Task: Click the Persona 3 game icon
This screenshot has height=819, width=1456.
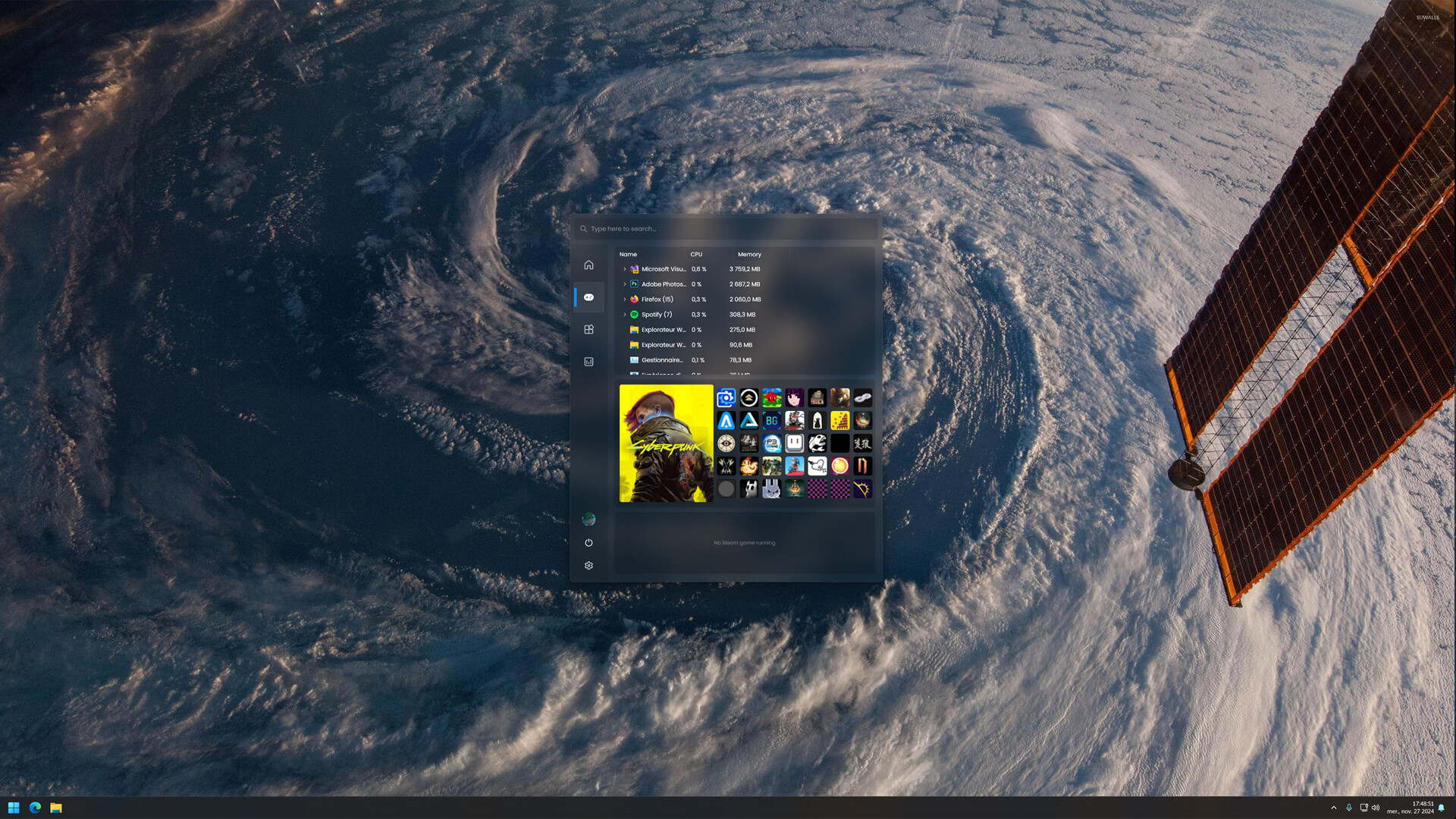Action: [772, 443]
